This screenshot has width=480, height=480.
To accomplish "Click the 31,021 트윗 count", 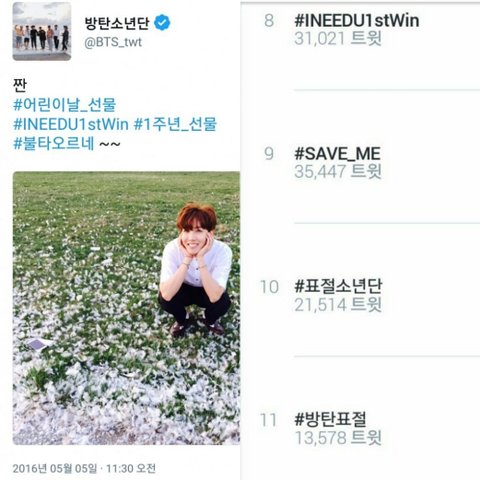I will (x=338, y=39).
